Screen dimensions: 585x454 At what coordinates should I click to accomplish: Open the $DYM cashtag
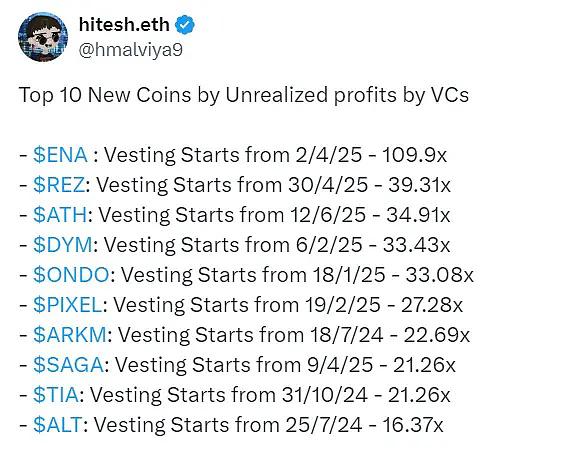(x=63, y=245)
